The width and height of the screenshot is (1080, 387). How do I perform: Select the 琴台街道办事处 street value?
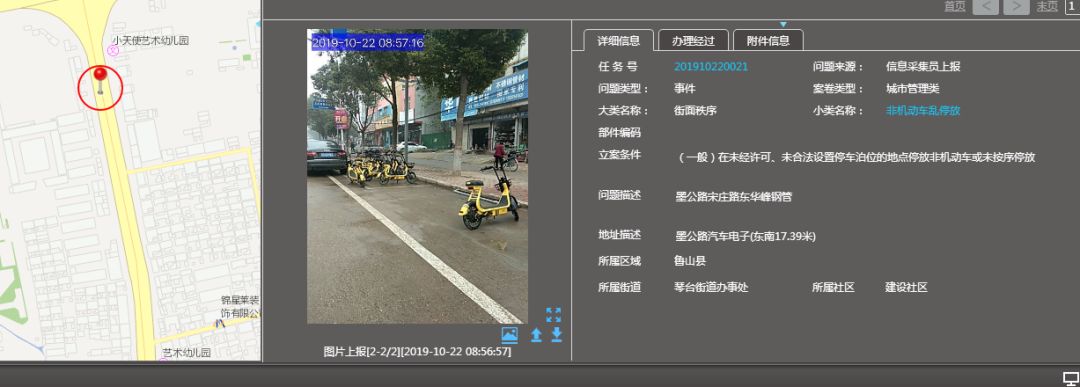tap(711, 287)
